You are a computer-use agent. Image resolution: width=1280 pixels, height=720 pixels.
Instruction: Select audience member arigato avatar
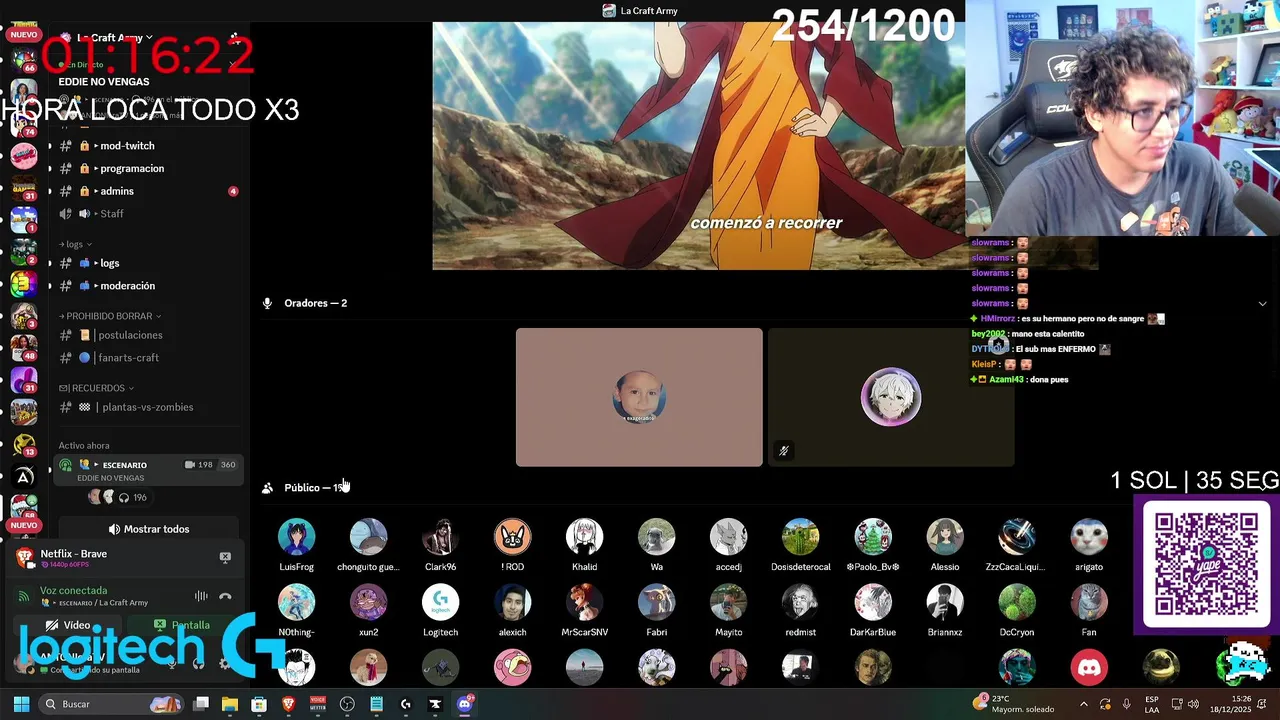tap(1088, 537)
